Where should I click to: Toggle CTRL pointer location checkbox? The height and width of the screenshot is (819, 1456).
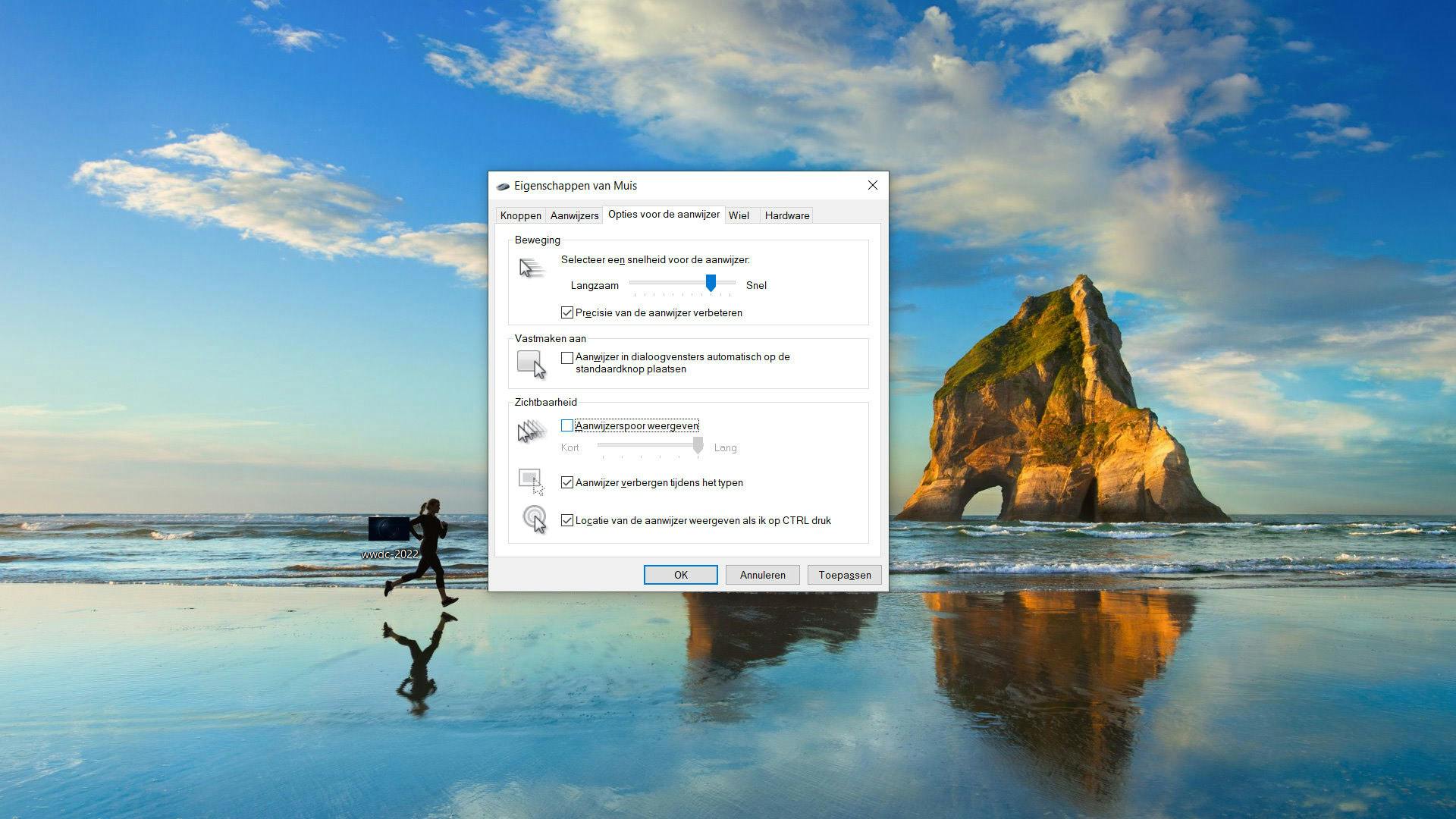[567, 520]
